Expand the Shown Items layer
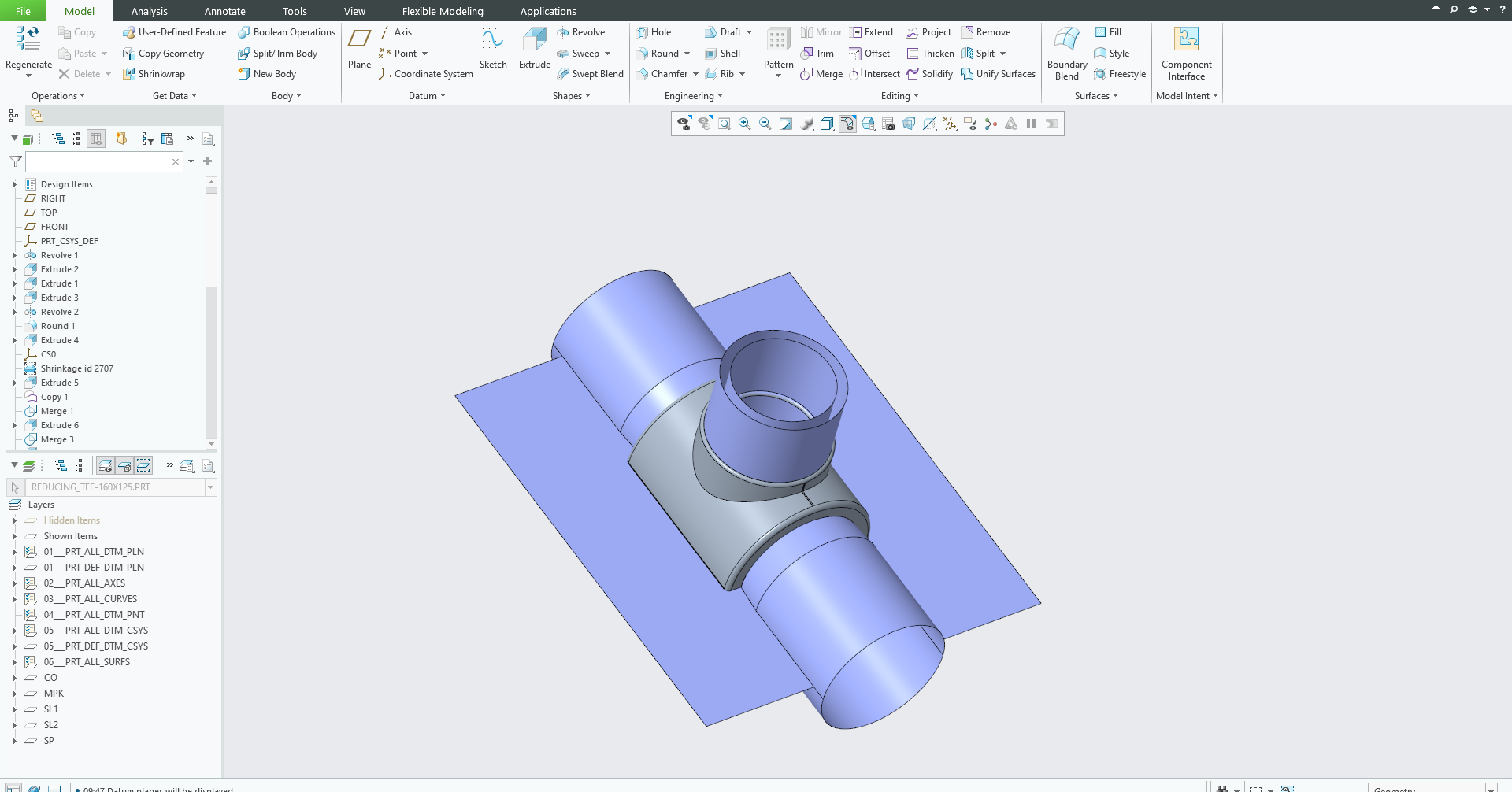Image resolution: width=1512 pixels, height=792 pixels. point(15,536)
